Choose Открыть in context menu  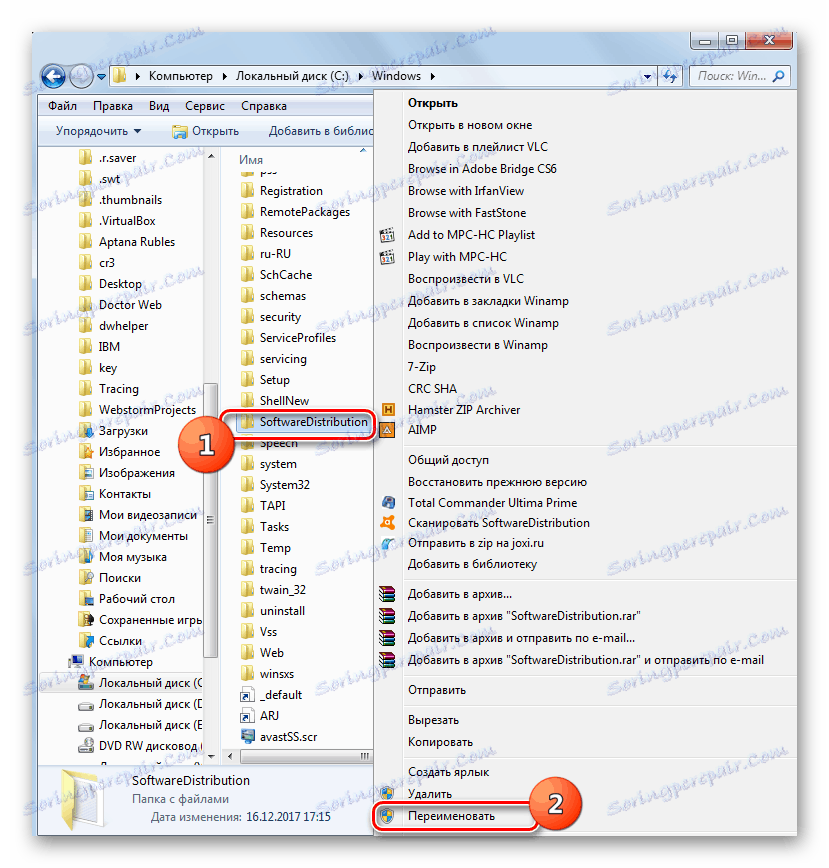point(433,103)
